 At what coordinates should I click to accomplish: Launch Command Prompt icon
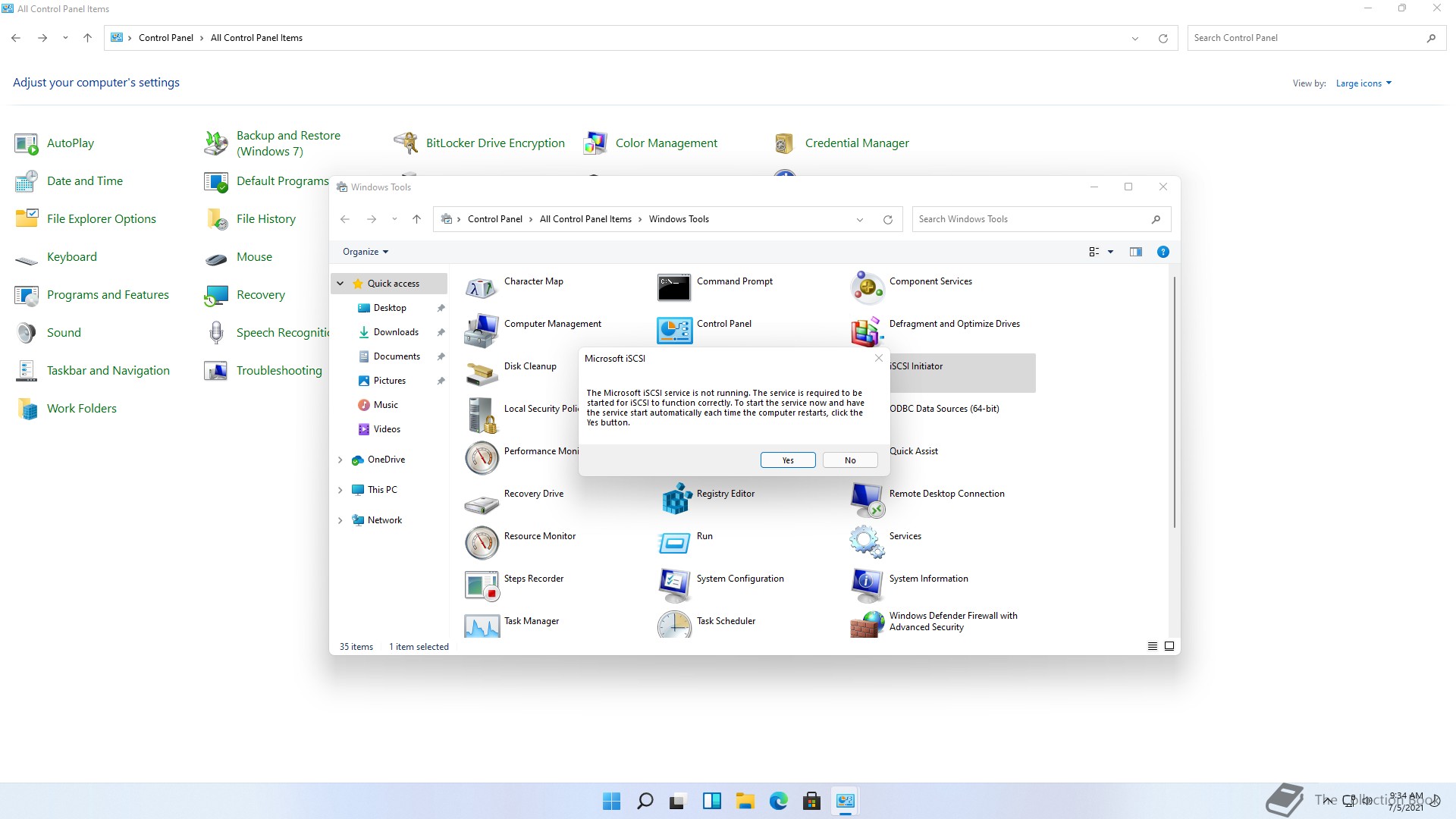point(674,288)
